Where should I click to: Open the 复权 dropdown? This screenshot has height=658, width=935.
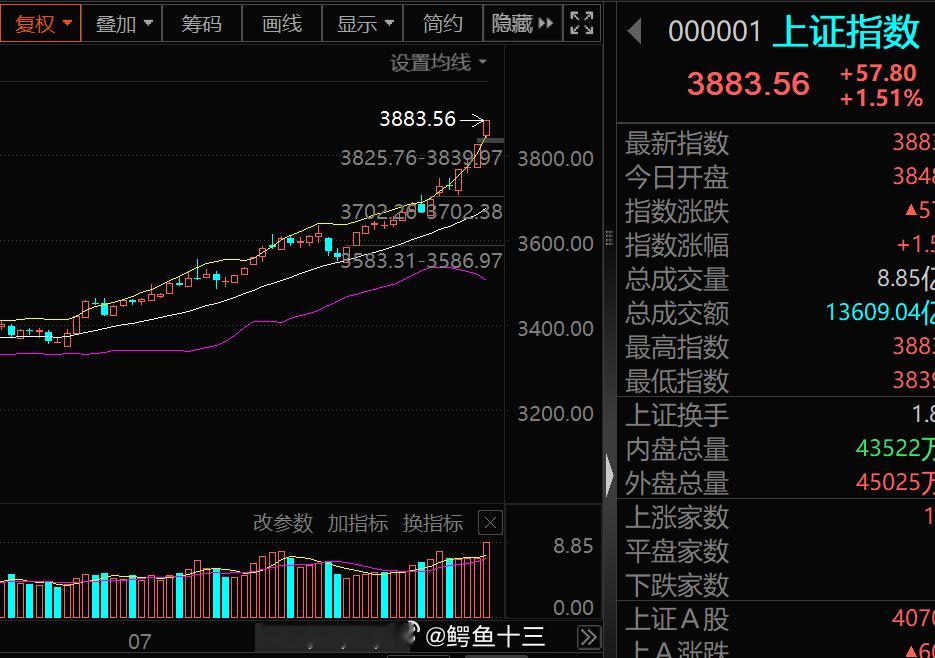point(40,24)
